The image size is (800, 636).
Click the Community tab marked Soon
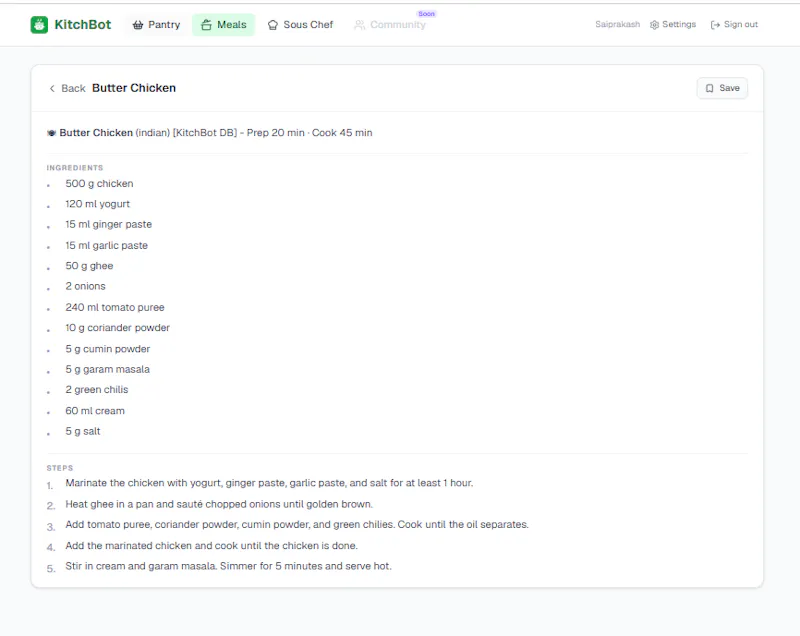pyautogui.click(x=391, y=24)
